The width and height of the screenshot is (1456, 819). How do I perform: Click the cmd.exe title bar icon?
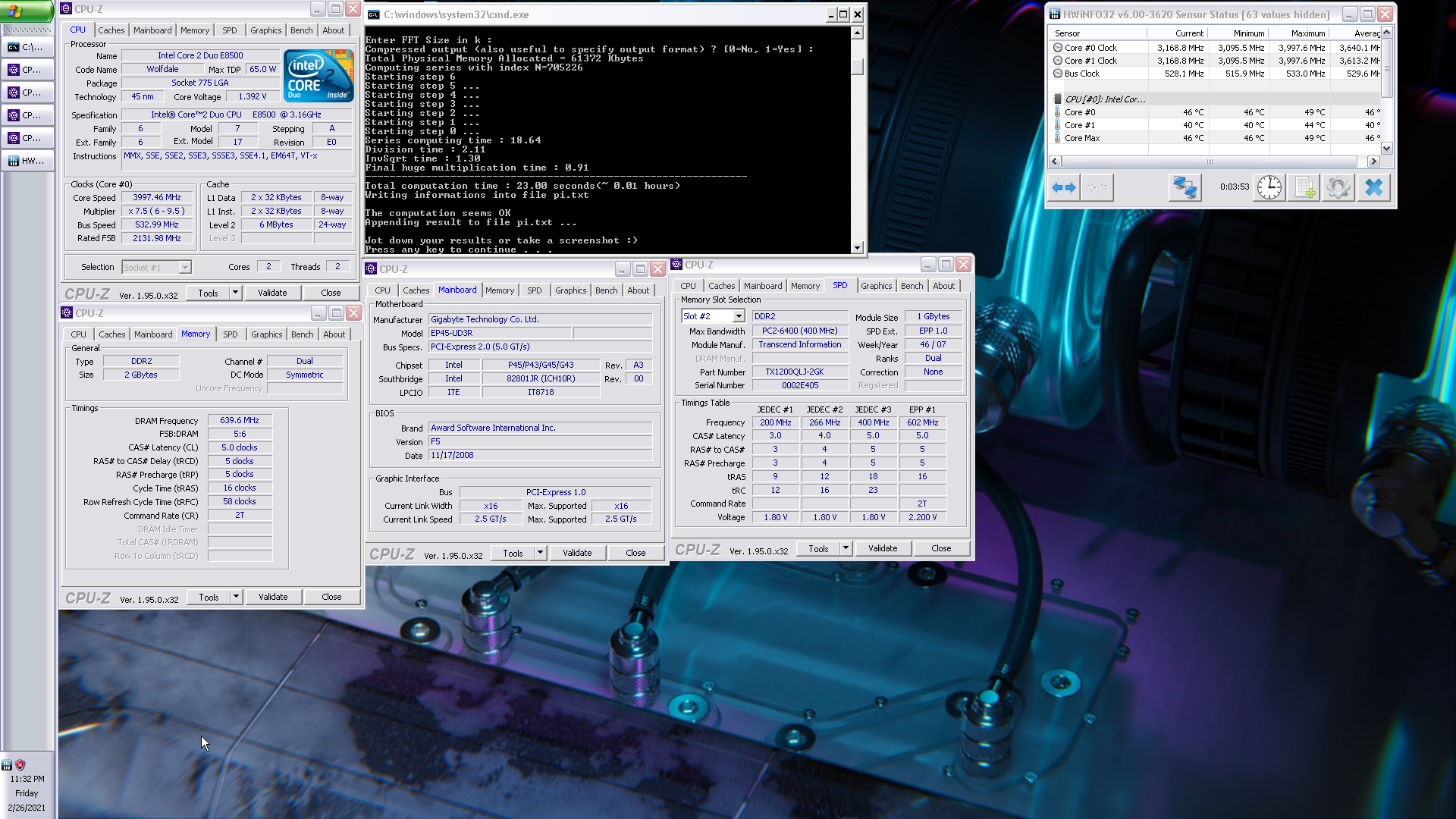[373, 14]
